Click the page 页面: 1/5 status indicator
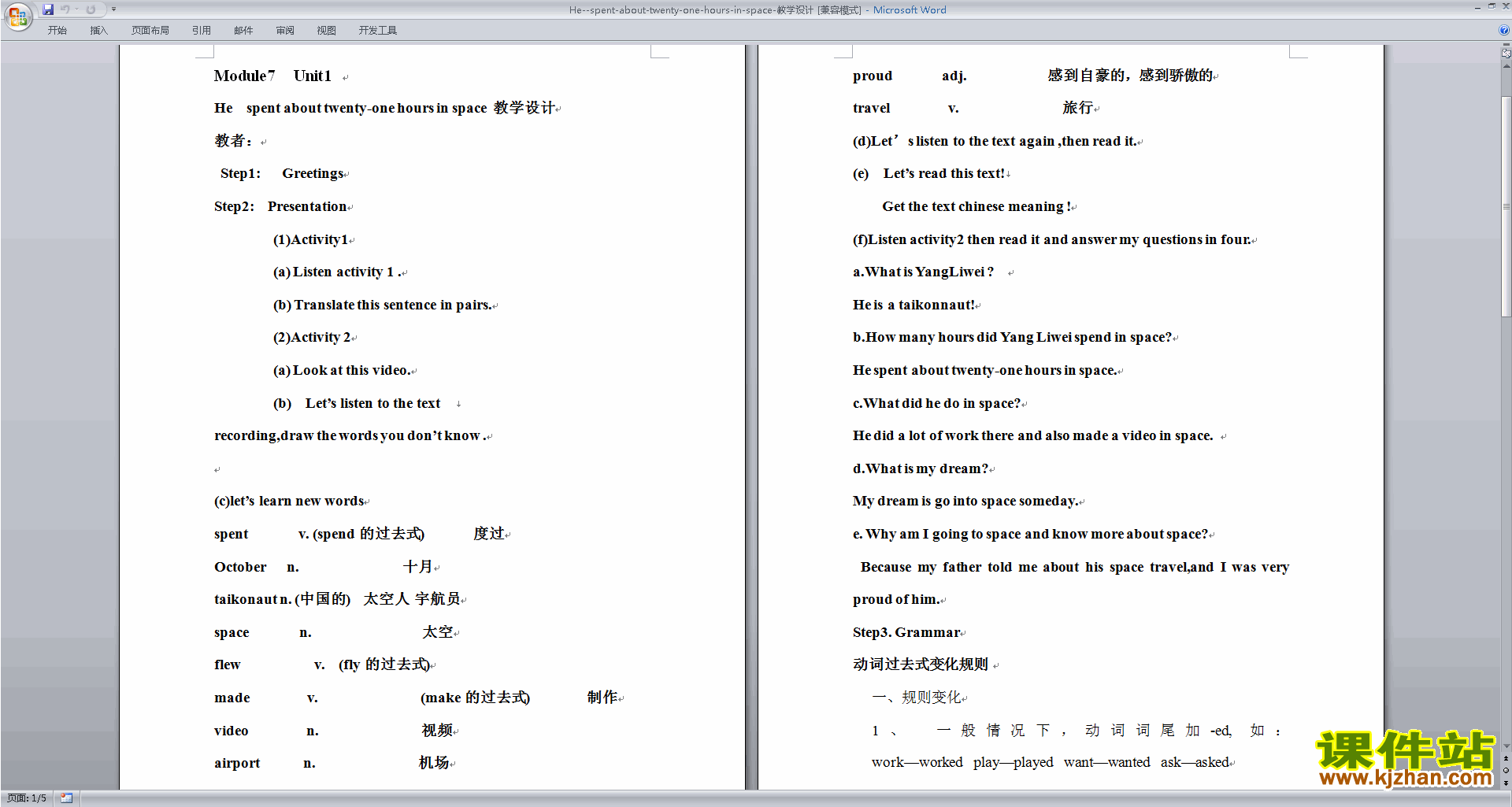 [x=27, y=798]
